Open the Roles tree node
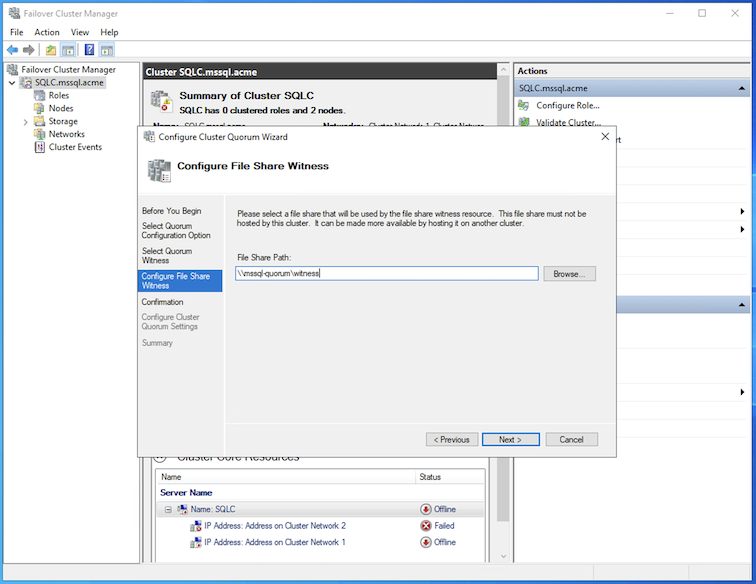756x584 pixels. (x=59, y=95)
